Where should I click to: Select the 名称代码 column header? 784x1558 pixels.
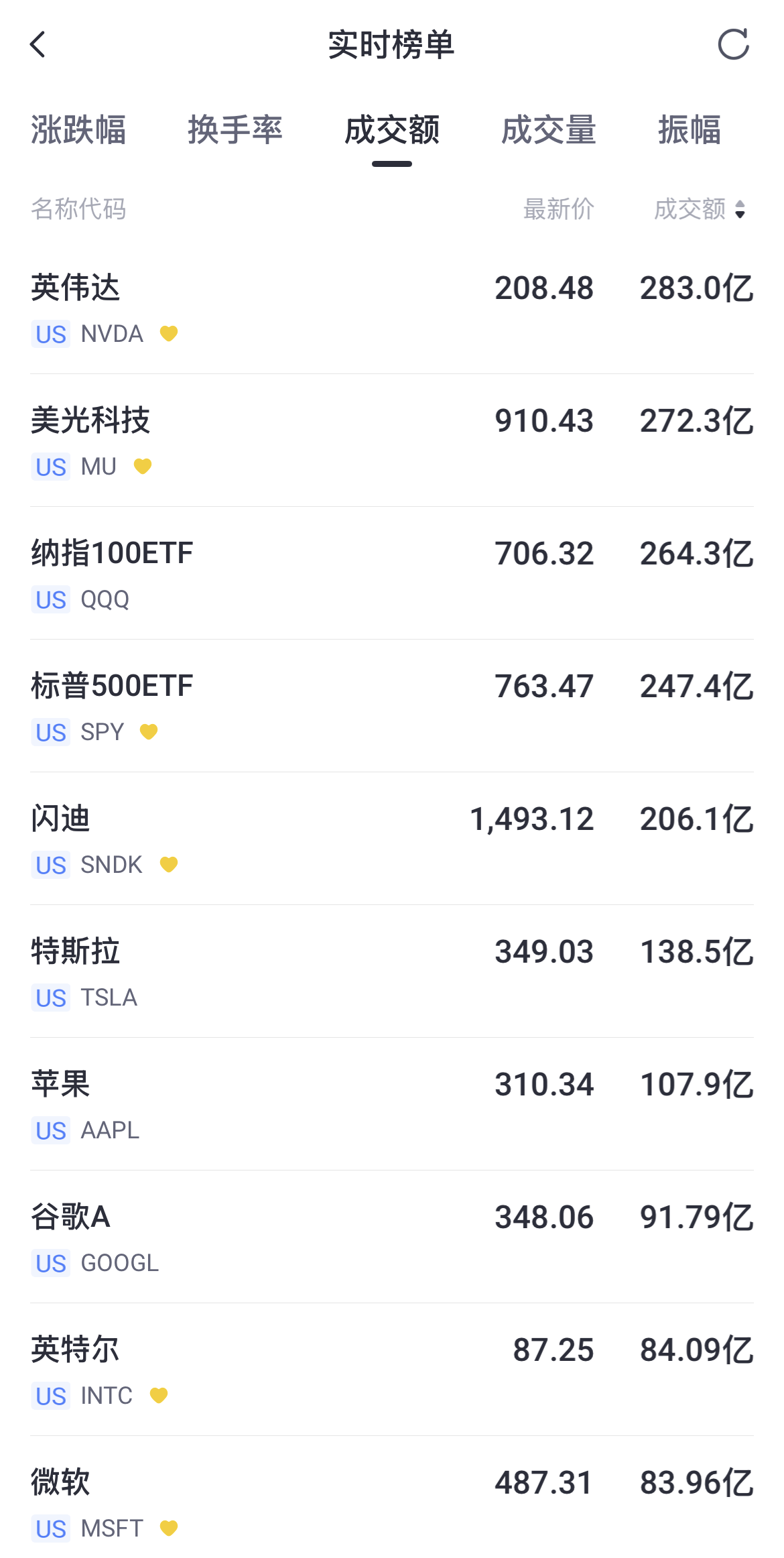coord(78,209)
